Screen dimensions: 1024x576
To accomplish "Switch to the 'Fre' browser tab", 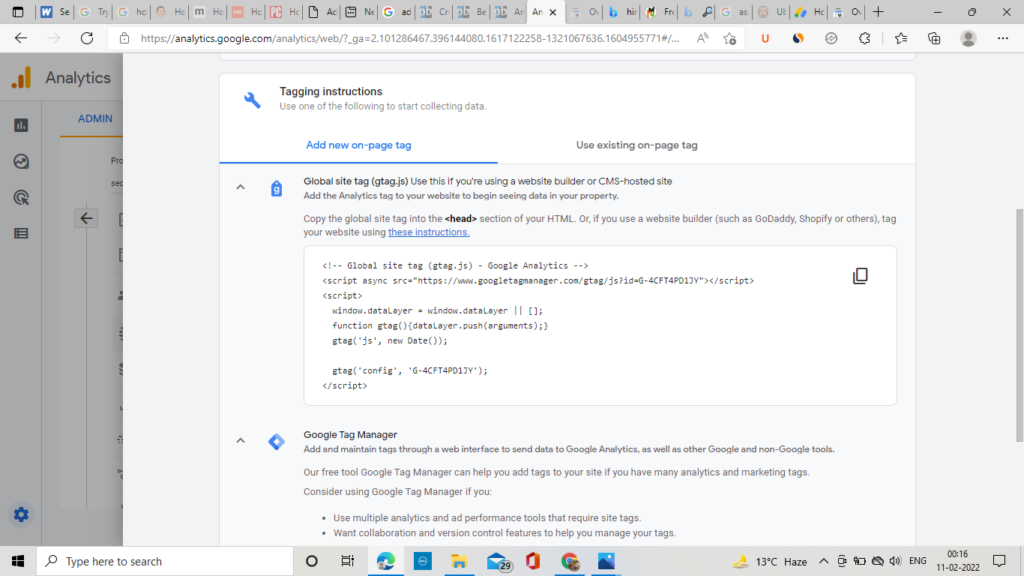I will click(x=660, y=12).
